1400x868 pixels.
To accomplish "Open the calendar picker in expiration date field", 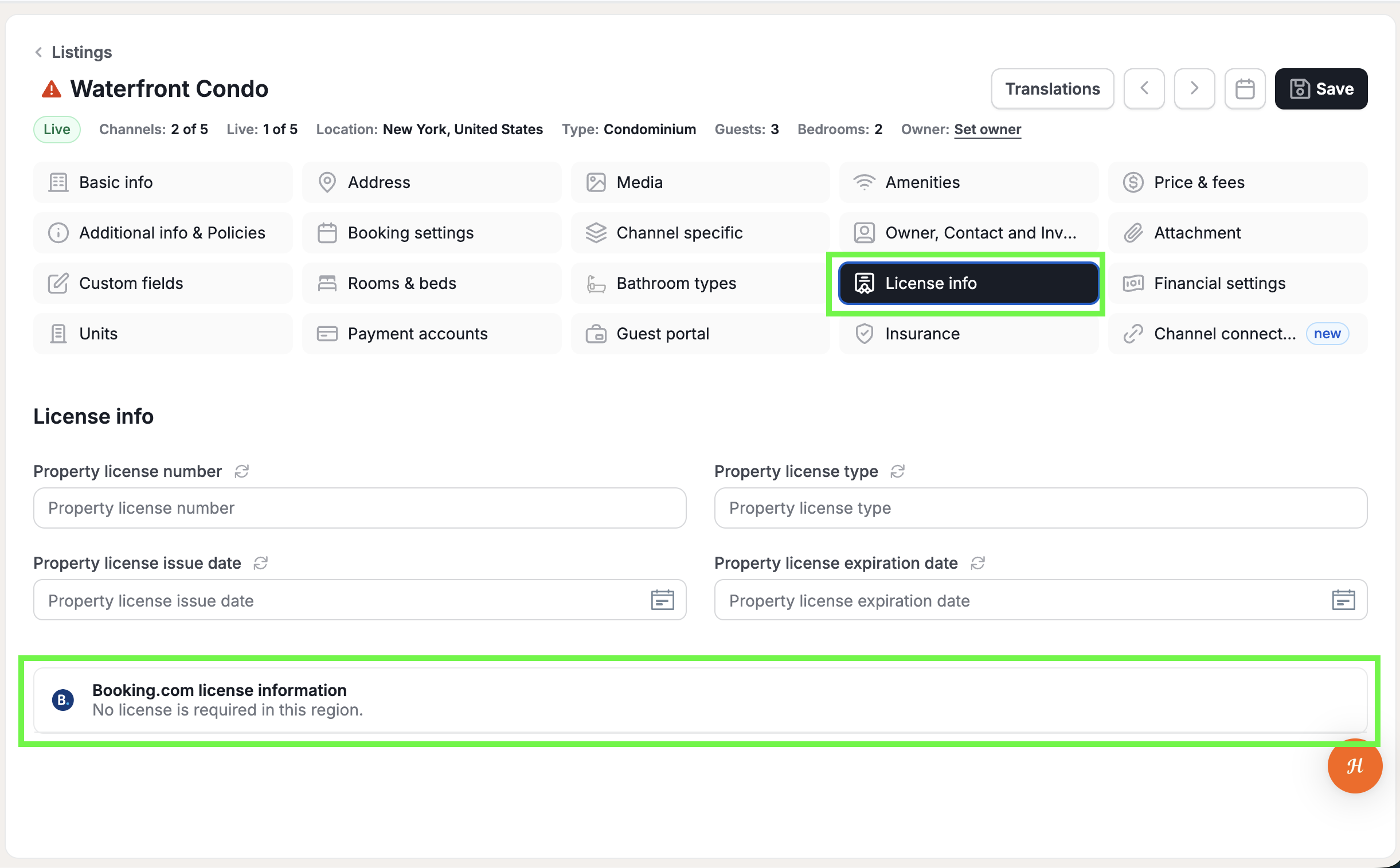I will pos(1343,600).
